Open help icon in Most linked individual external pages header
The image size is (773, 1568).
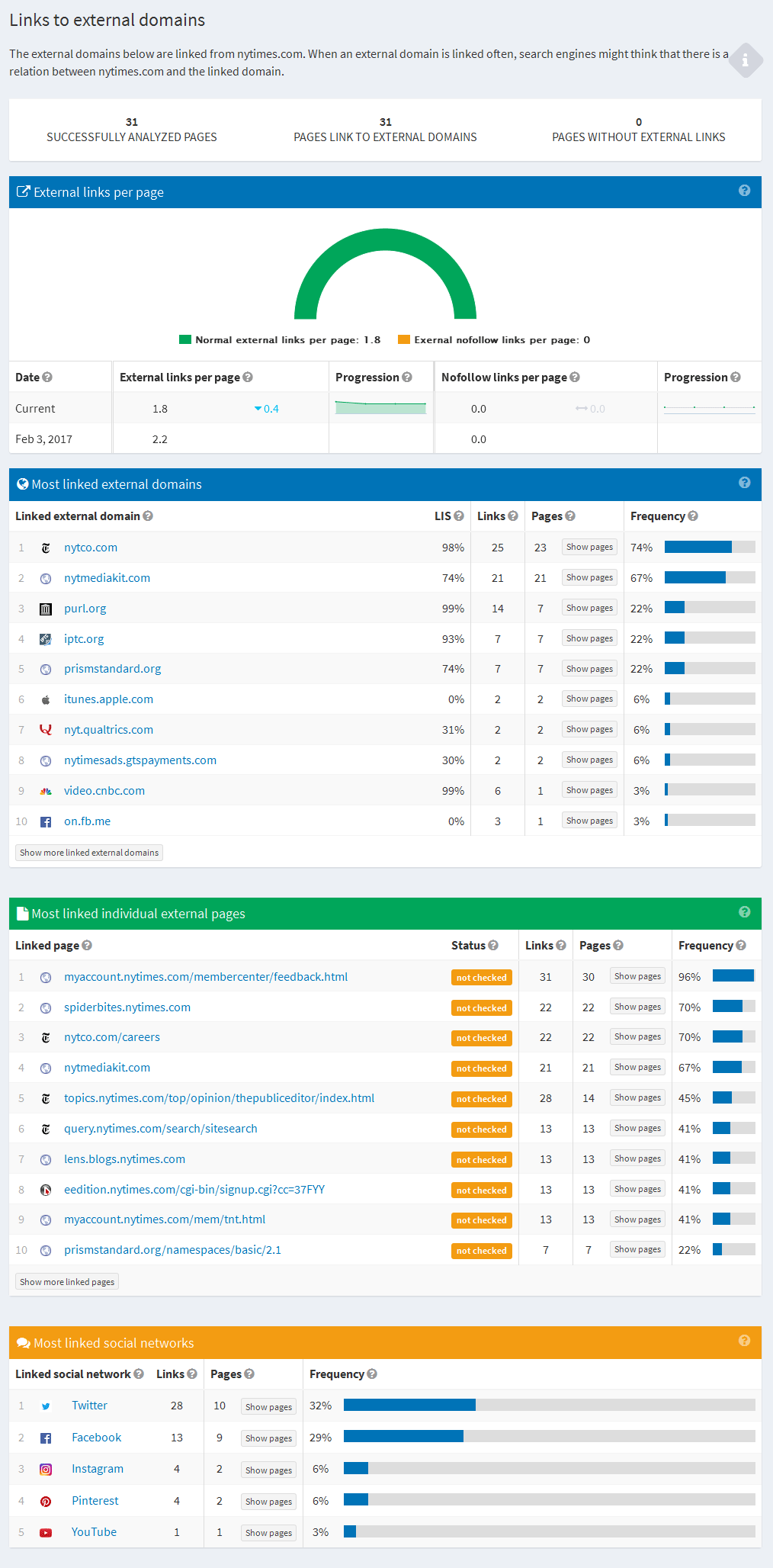tap(745, 912)
